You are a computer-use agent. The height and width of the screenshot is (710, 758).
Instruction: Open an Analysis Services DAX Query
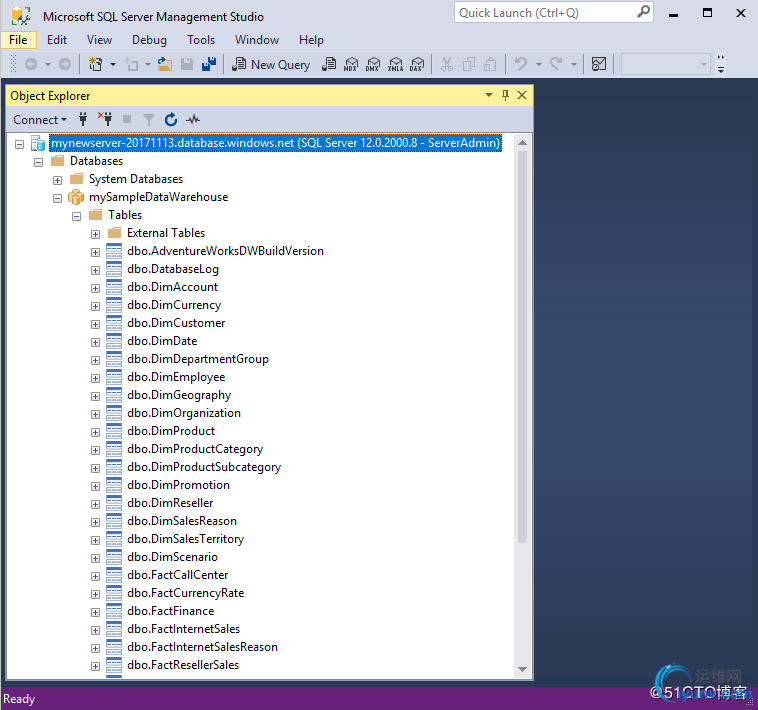coord(417,64)
